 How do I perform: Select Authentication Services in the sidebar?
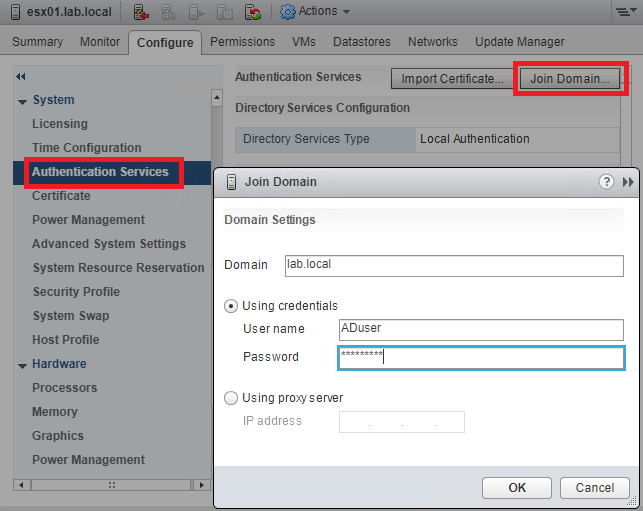tap(100, 172)
